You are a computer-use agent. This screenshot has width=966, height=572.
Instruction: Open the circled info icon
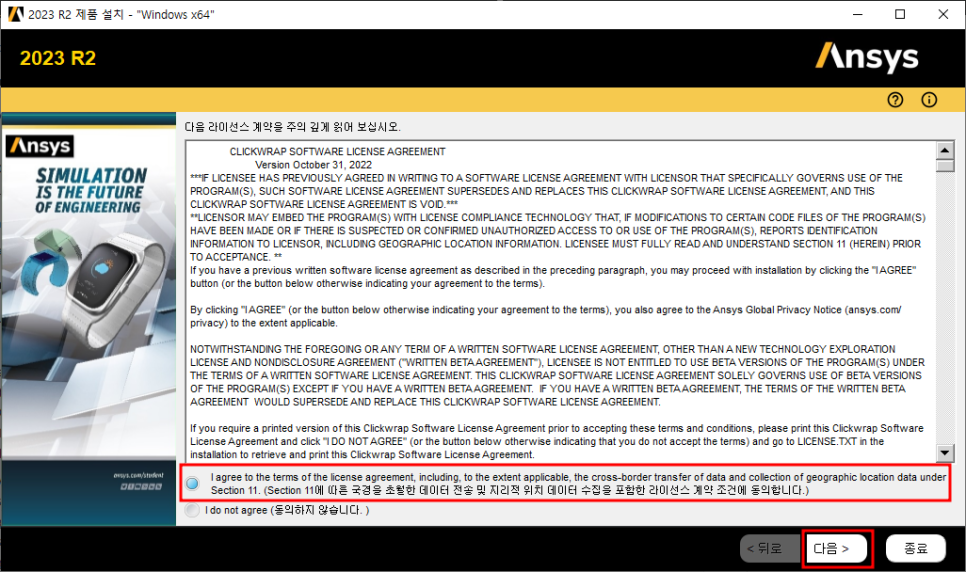coord(929,100)
